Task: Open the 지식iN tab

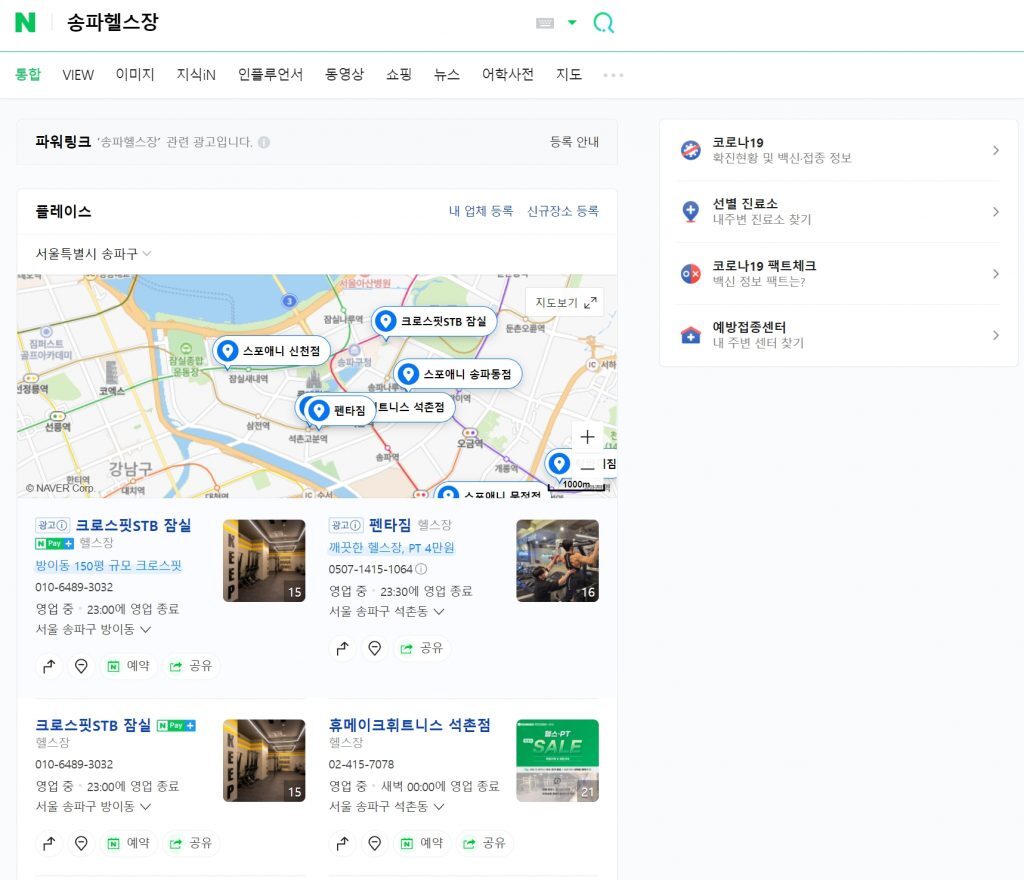Action: click(196, 74)
